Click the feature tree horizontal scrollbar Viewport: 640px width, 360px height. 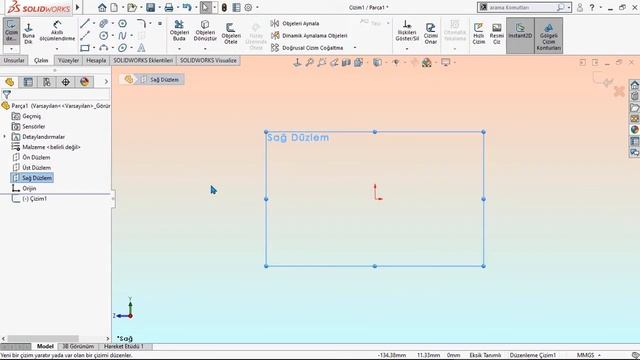point(43,338)
